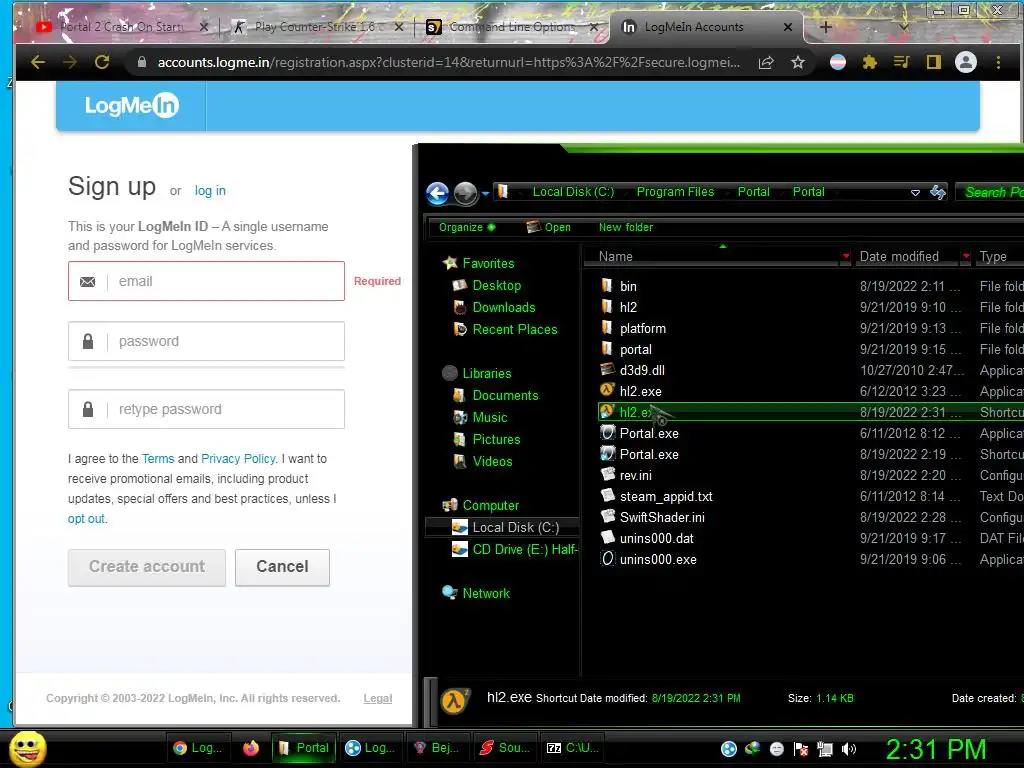1024x768 pixels.
Task: Click refresh icon next to Explorer address bar
Action: click(x=938, y=192)
